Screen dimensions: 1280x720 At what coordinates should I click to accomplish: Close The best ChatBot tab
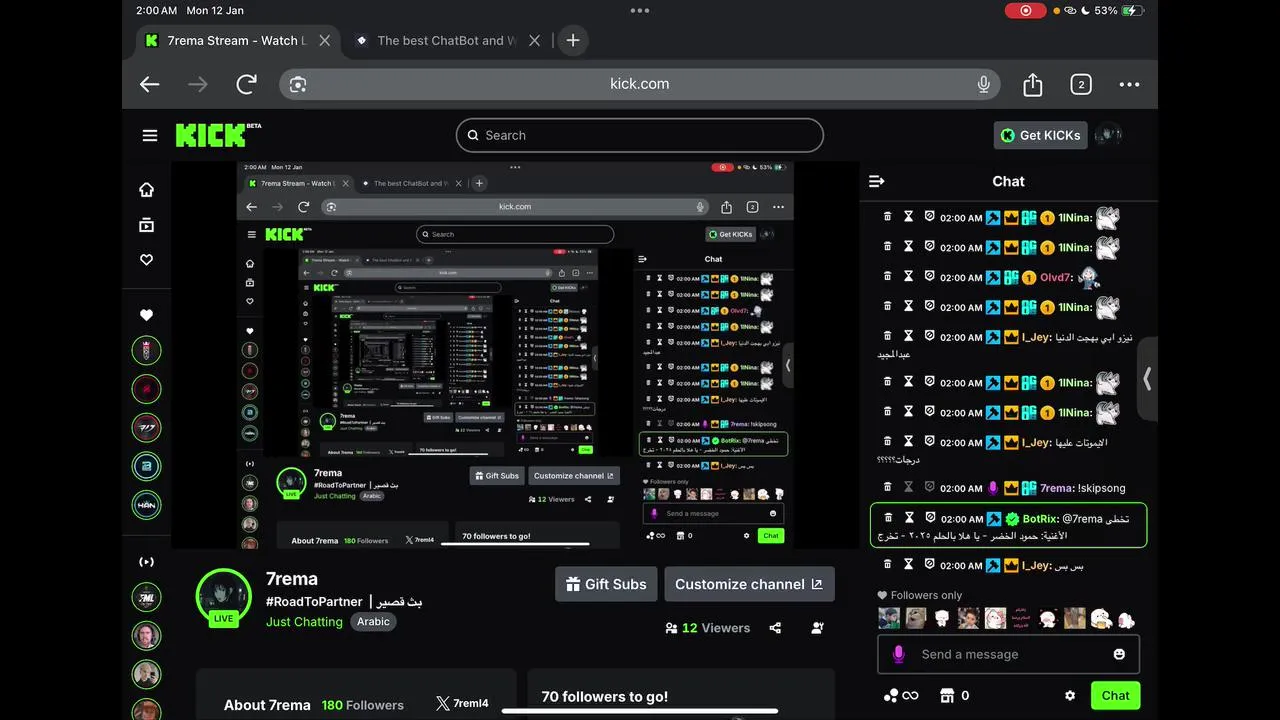(x=534, y=40)
